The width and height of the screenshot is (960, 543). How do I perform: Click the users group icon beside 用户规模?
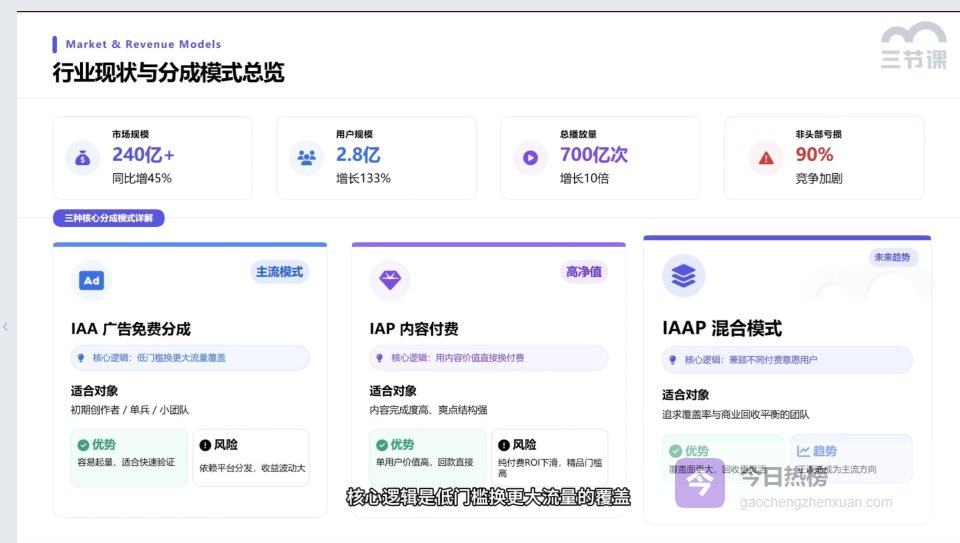pos(307,158)
